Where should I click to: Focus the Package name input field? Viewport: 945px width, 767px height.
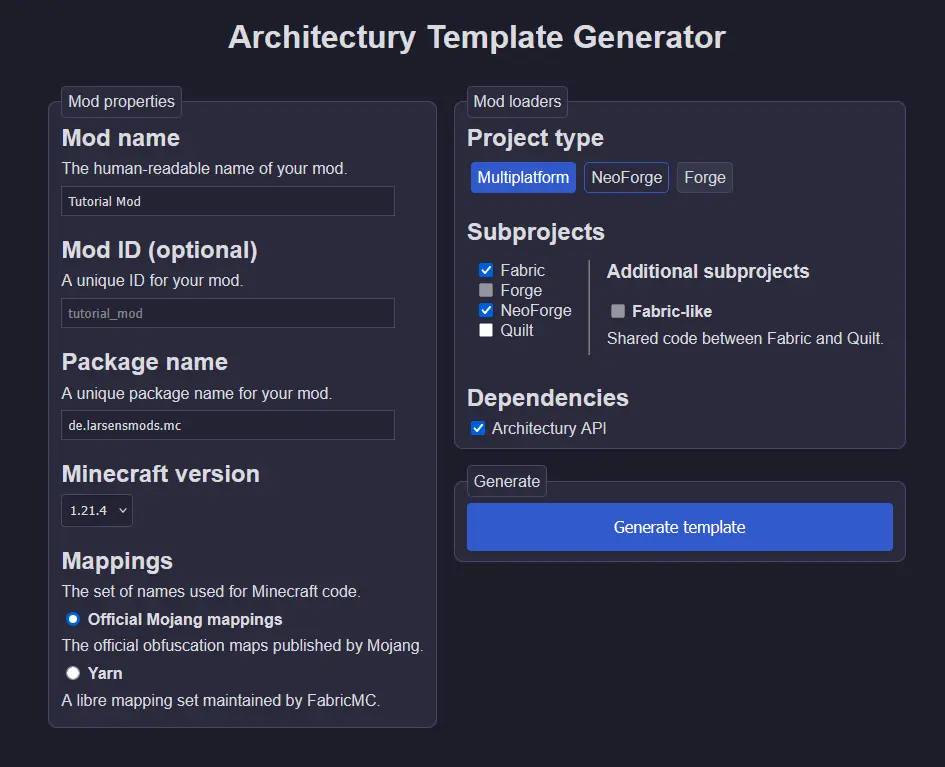pos(228,425)
